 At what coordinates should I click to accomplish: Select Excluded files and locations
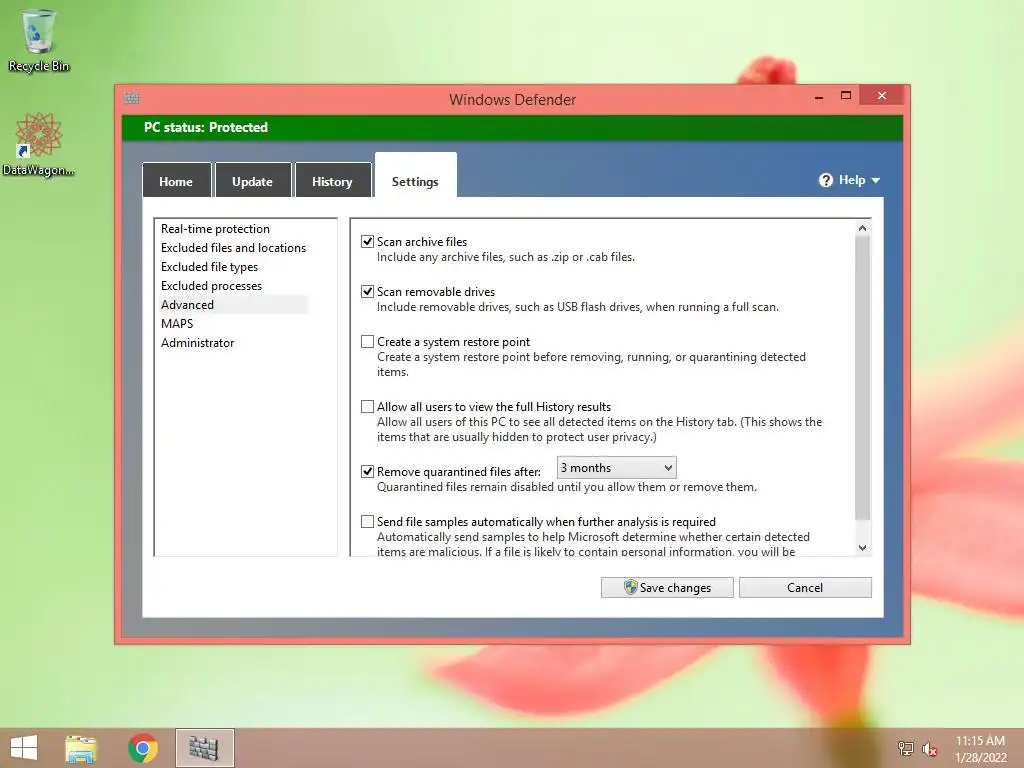pos(233,248)
